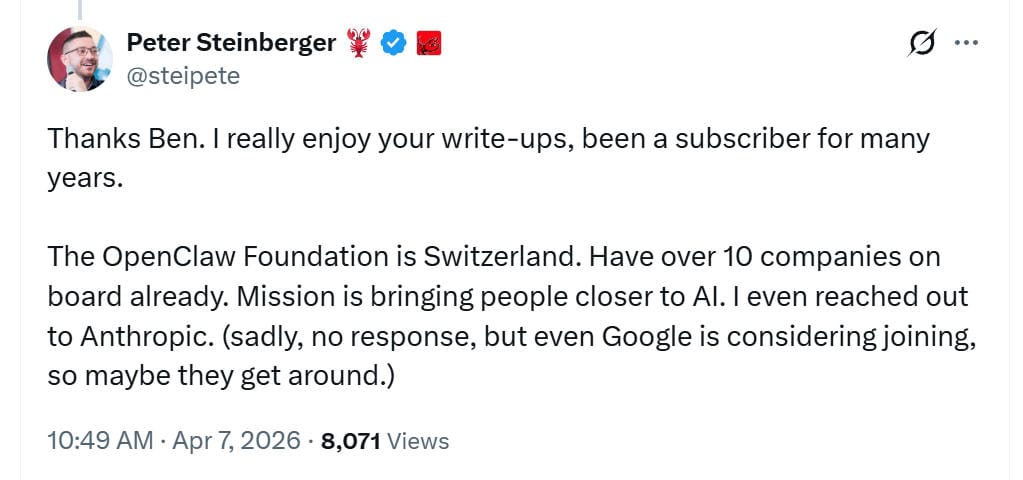Click the 8,071 view count number
The image size is (1023, 480).
(351, 442)
